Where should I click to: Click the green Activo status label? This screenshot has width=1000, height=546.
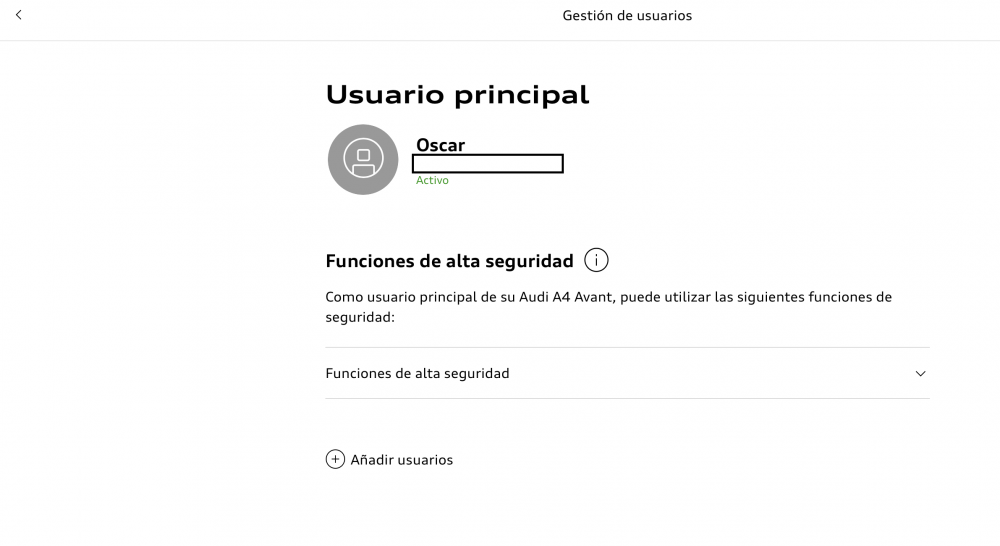point(432,181)
